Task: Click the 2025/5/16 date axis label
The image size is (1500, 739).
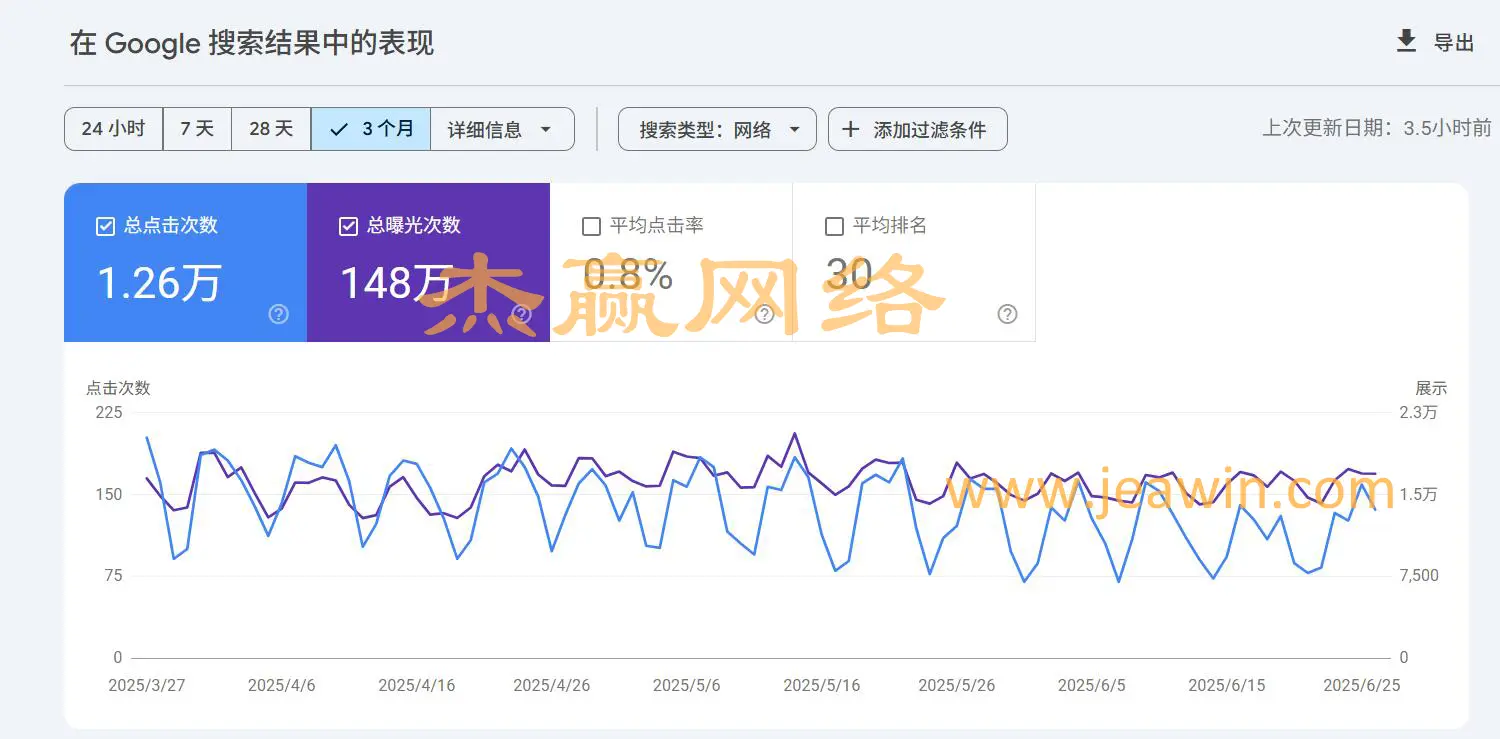Action: tap(822, 685)
